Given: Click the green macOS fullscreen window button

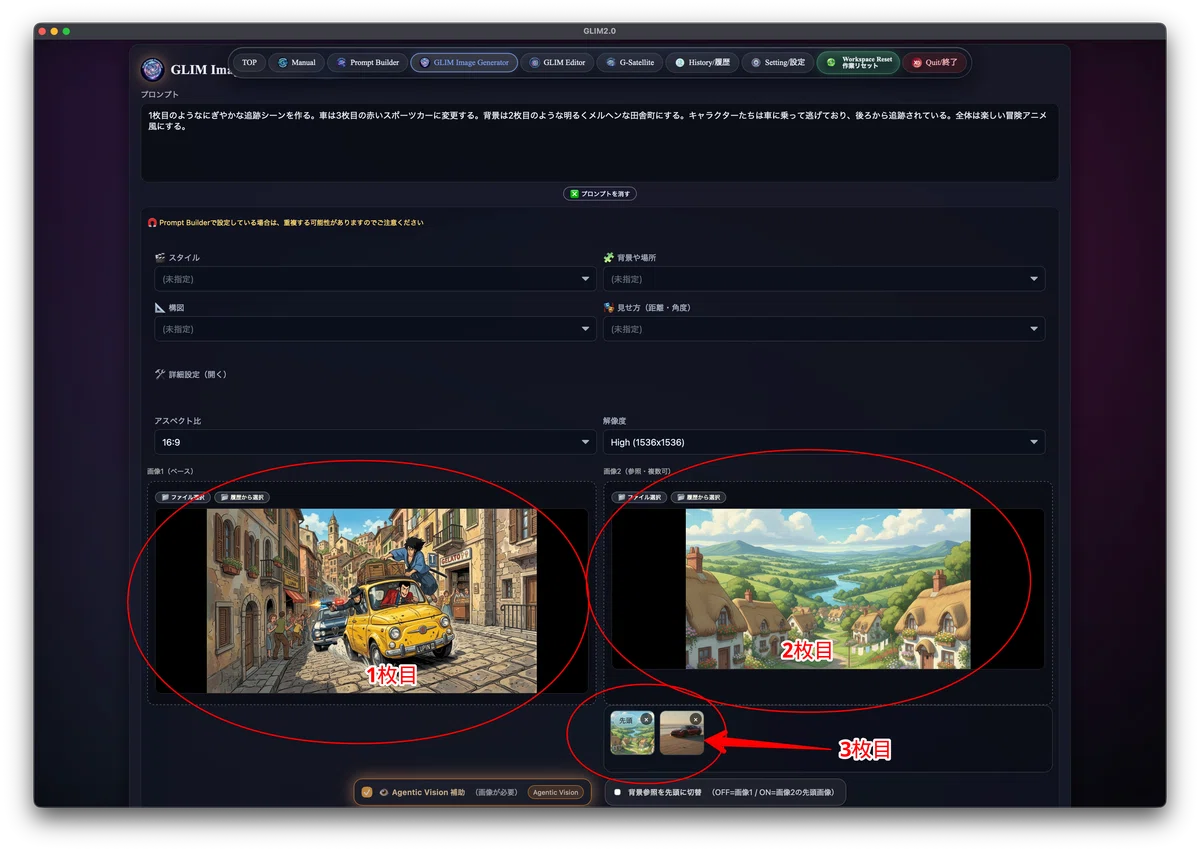Looking at the screenshot, I should (67, 31).
